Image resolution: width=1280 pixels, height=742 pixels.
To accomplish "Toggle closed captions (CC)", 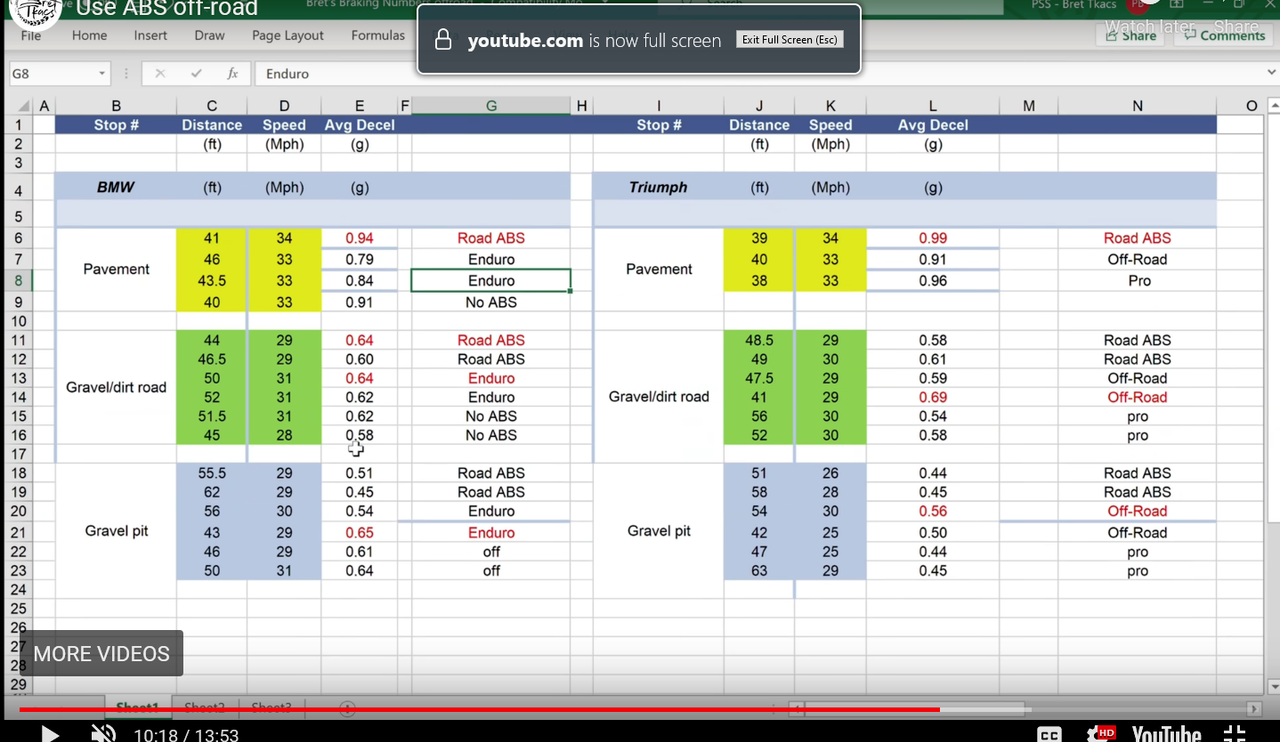I will (x=1049, y=735).
